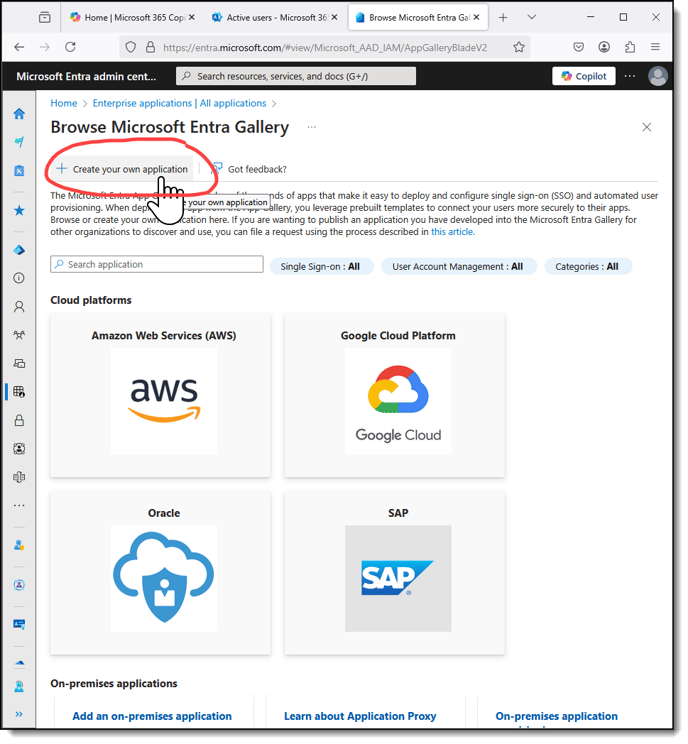
Task: Show more sidebar items ellipsis
Action: [19, 506]
